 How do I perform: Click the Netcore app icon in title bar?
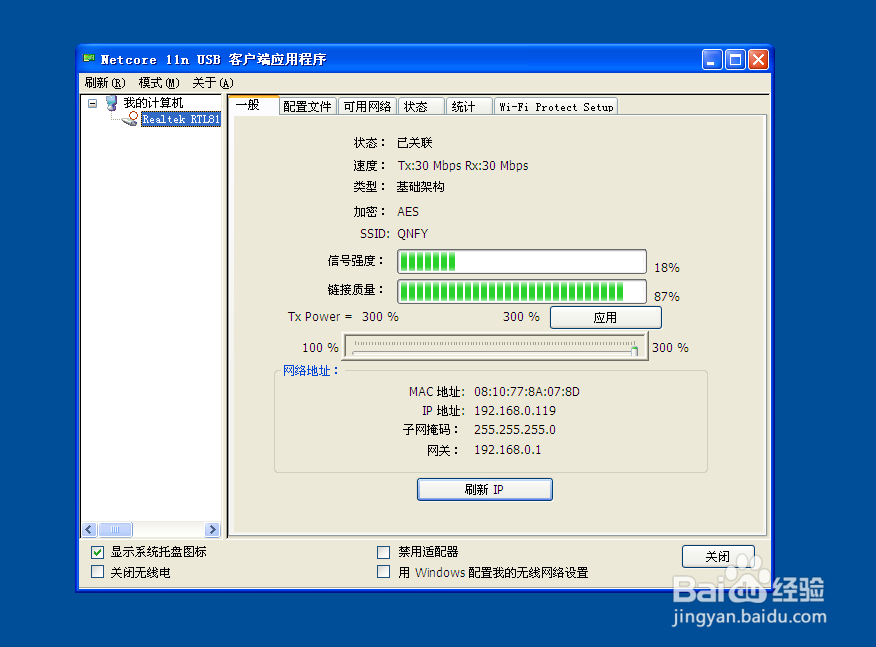pyautogui.click(x=89, y=58)
